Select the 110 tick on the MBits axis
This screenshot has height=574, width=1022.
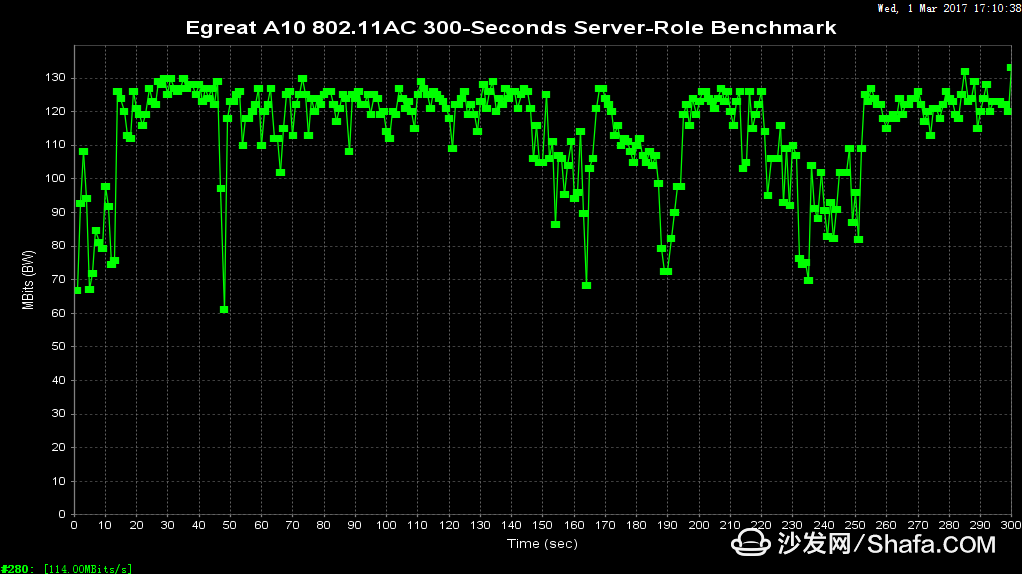[x=55, y=145]
